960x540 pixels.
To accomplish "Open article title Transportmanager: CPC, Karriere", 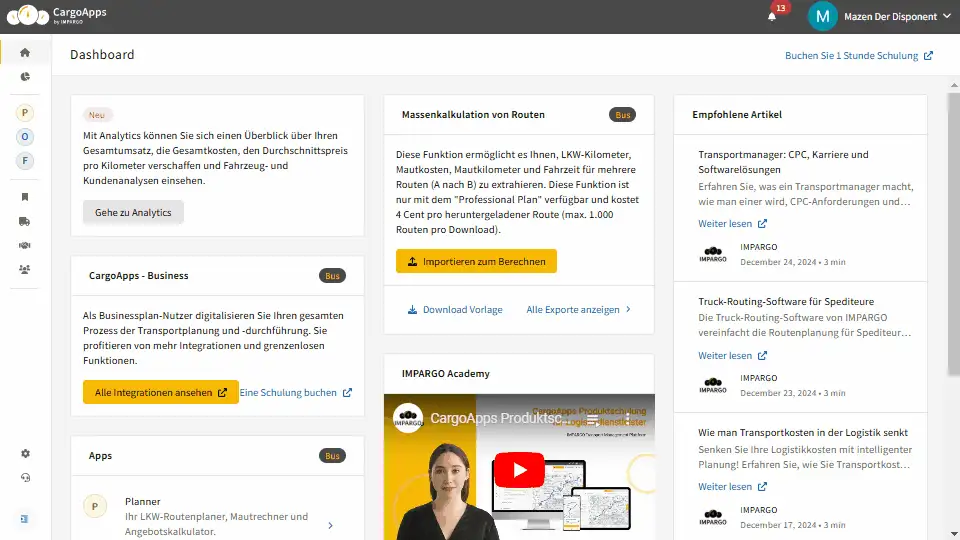I will pos(783,162).
